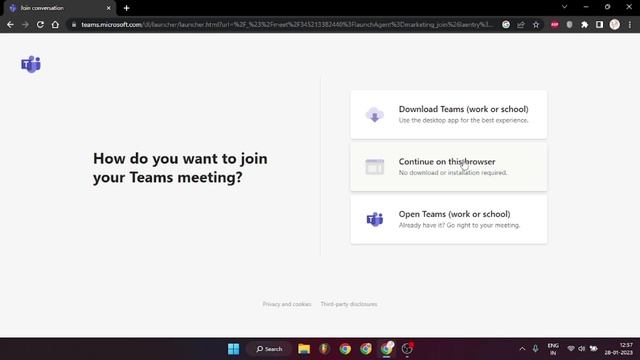Click the Microsoft Teams logo at top left

pyautogui.click(x=31, y=64)
